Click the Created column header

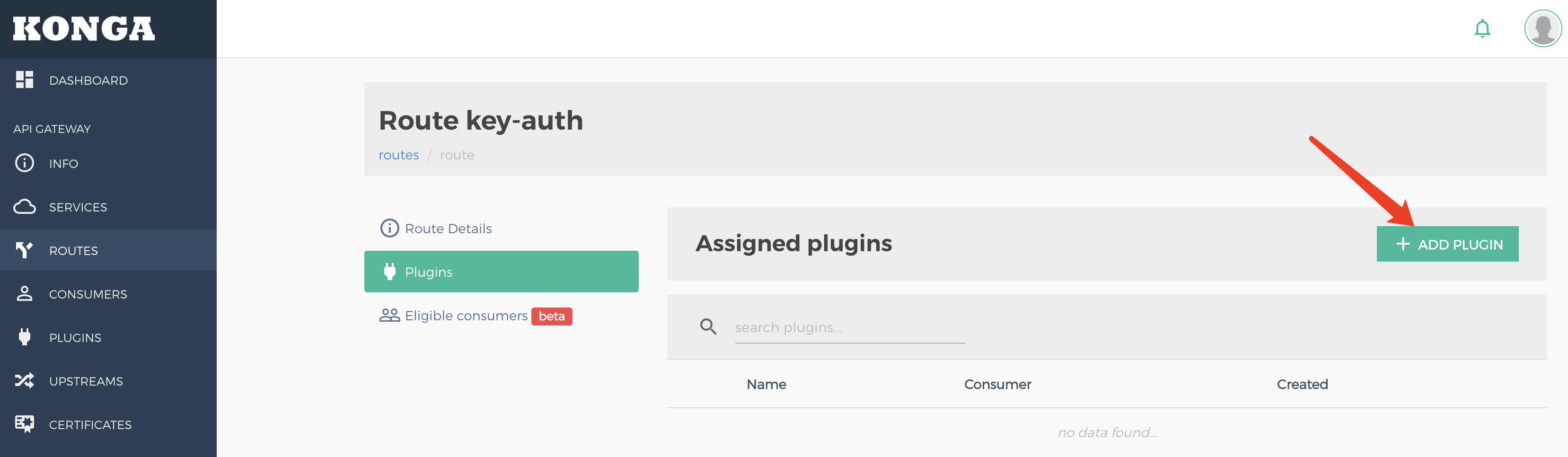click(1302, 384)
